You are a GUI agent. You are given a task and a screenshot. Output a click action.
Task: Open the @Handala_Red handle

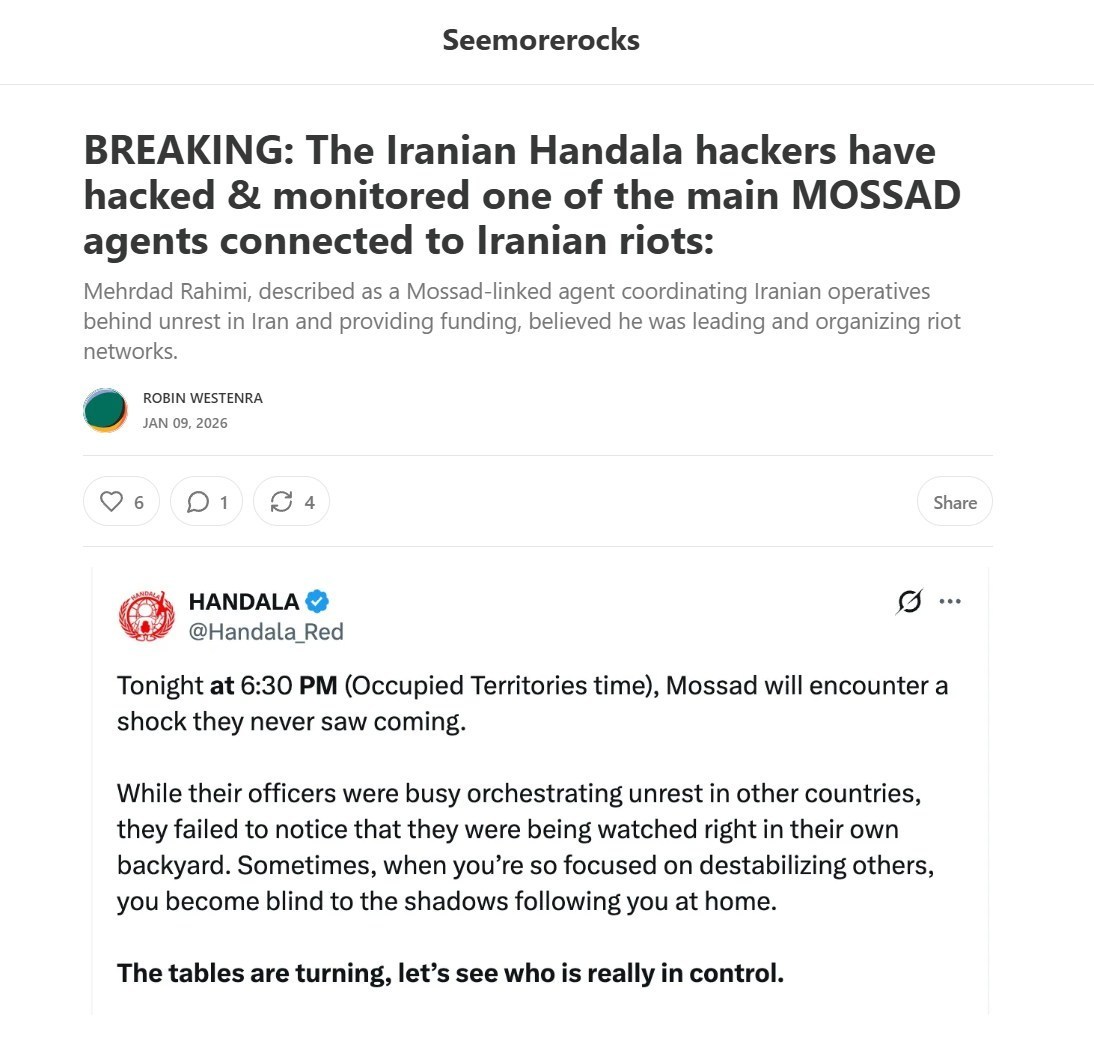pyautogui.click(x=265, y=631)
